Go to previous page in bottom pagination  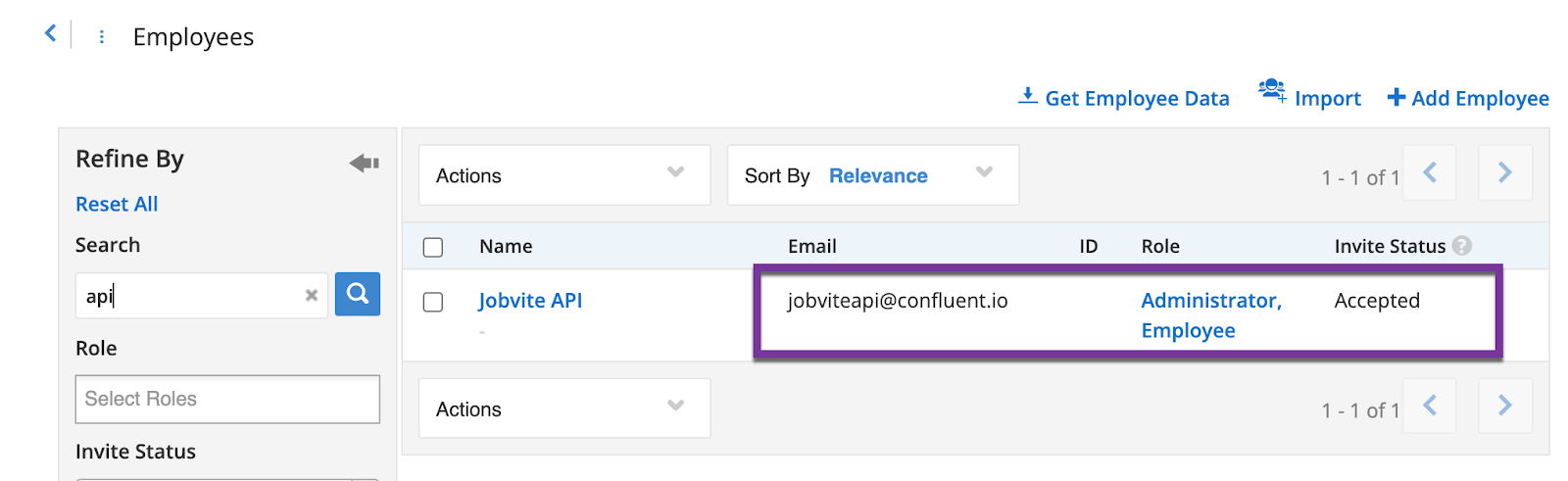(1430, 406)
